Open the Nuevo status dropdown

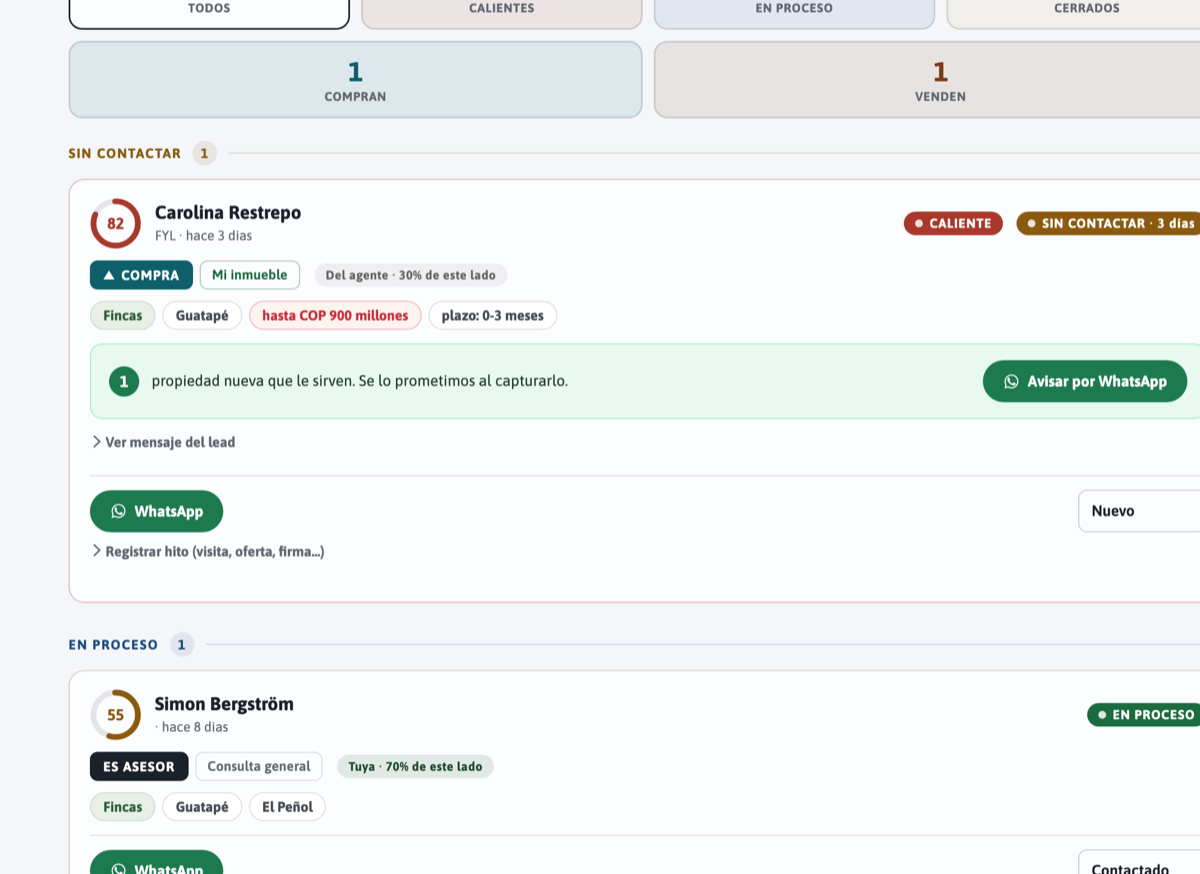click(x=1139, y=511)
